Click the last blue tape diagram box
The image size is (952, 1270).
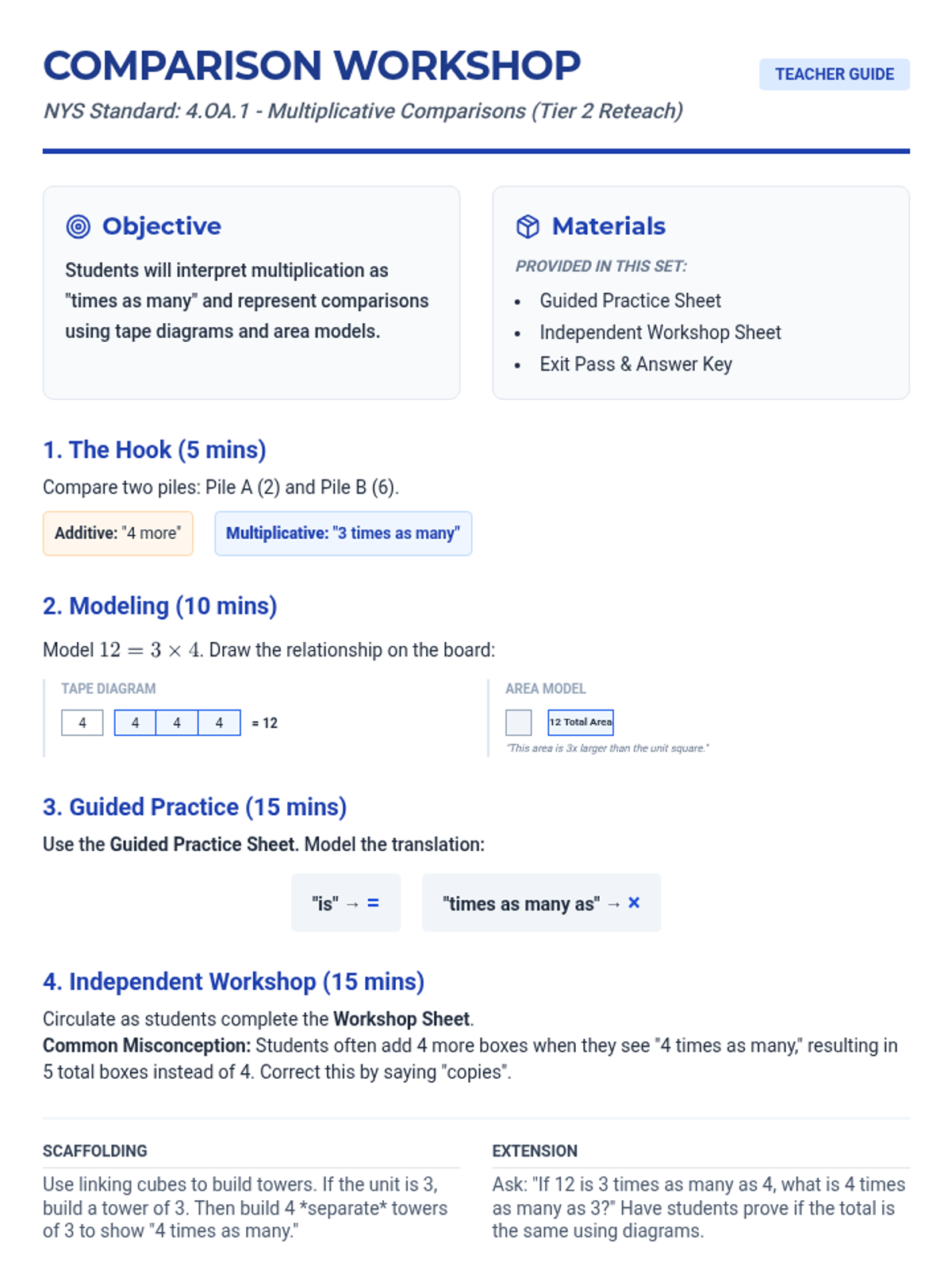[219, 723]
